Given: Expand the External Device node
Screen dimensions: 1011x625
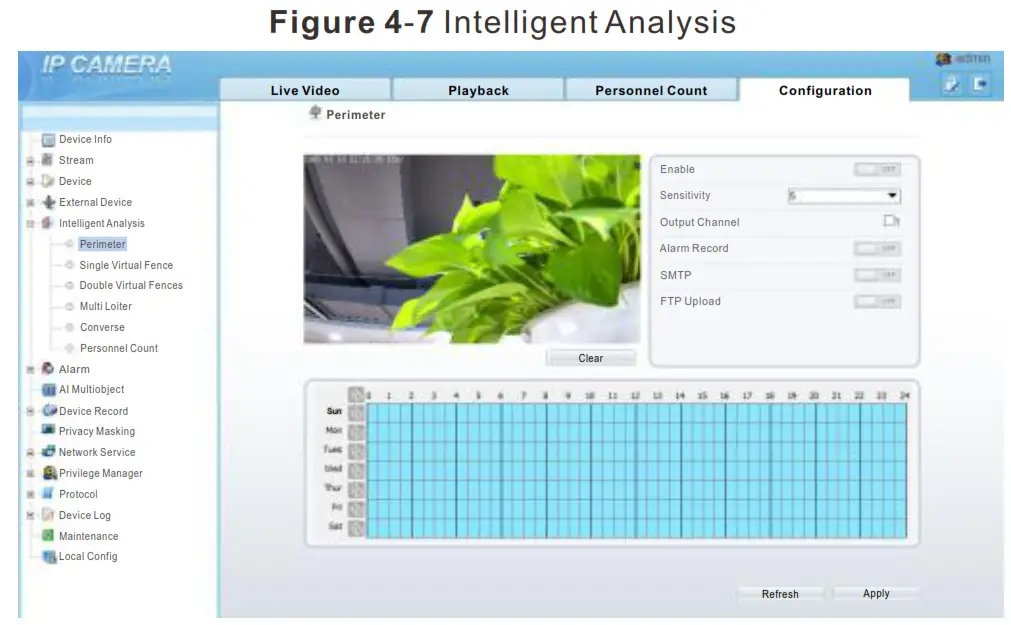Looking at the screenshot, I should click(x=30, y=203).
